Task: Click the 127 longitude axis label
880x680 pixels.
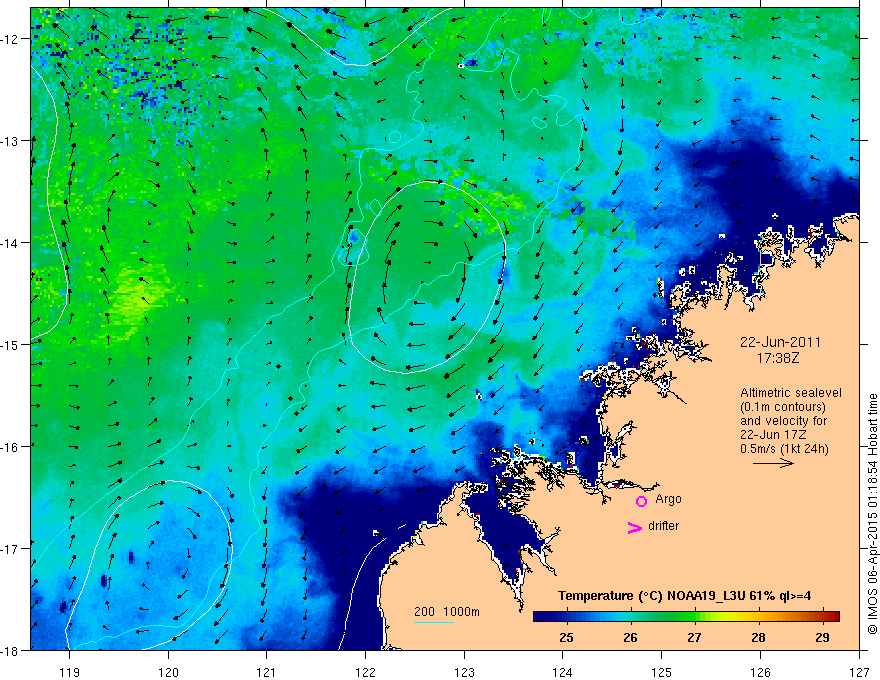Action: pos(859,672)
